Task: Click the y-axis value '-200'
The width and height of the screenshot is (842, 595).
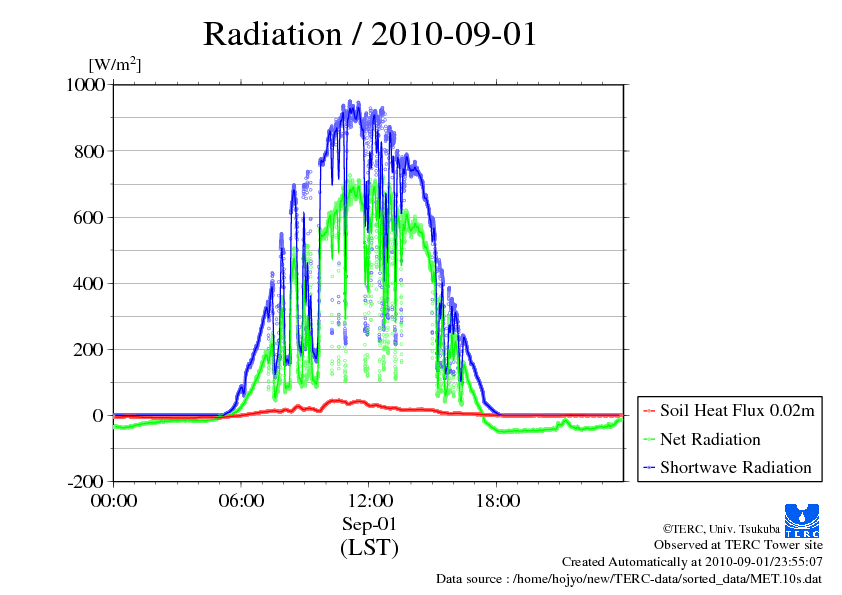Action: (x=86, y=482)
